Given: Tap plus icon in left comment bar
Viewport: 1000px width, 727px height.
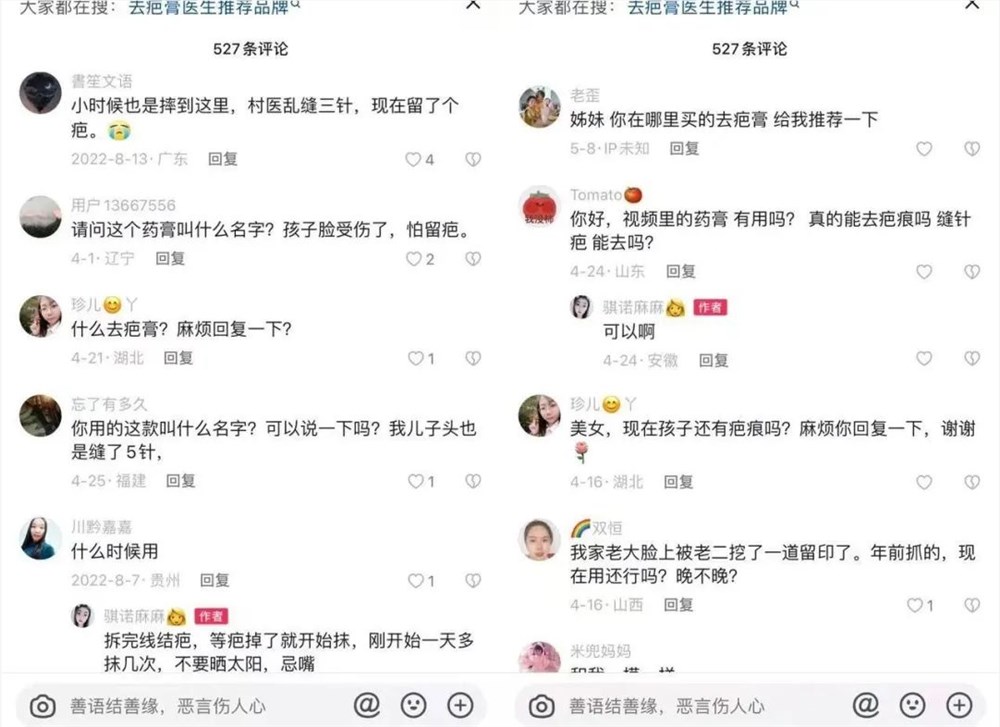Looking at the screenshot, I should pyautogui.click(x=460, y=705).
